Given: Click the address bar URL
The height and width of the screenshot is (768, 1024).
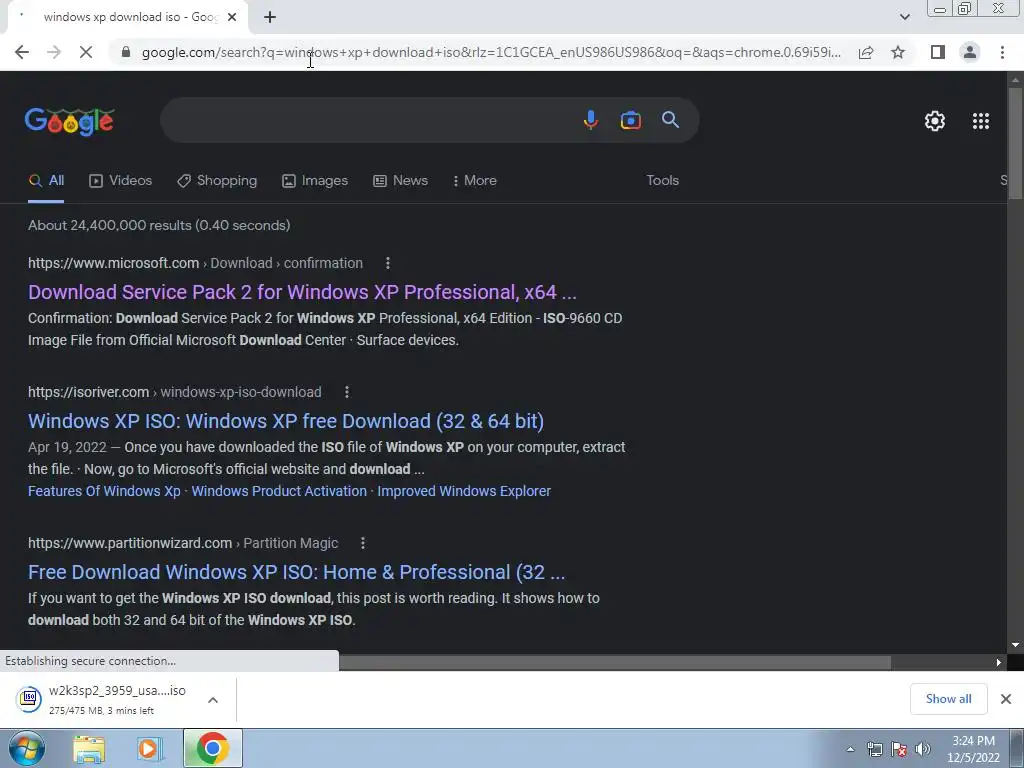Looking at the screenshot, I should [x=491, y=52].
